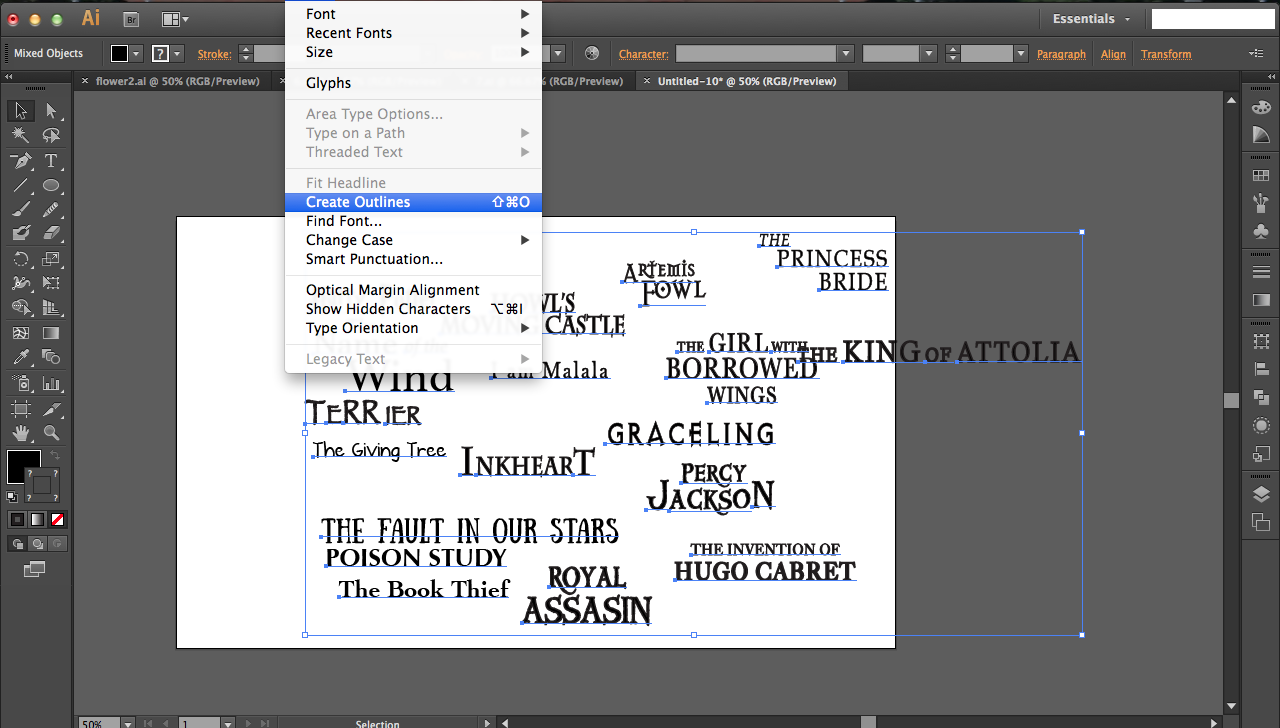The width and height of the screenshot is (1280, 728).
Task: Open the Layers panel icon
Action: tap(1261, 495)
